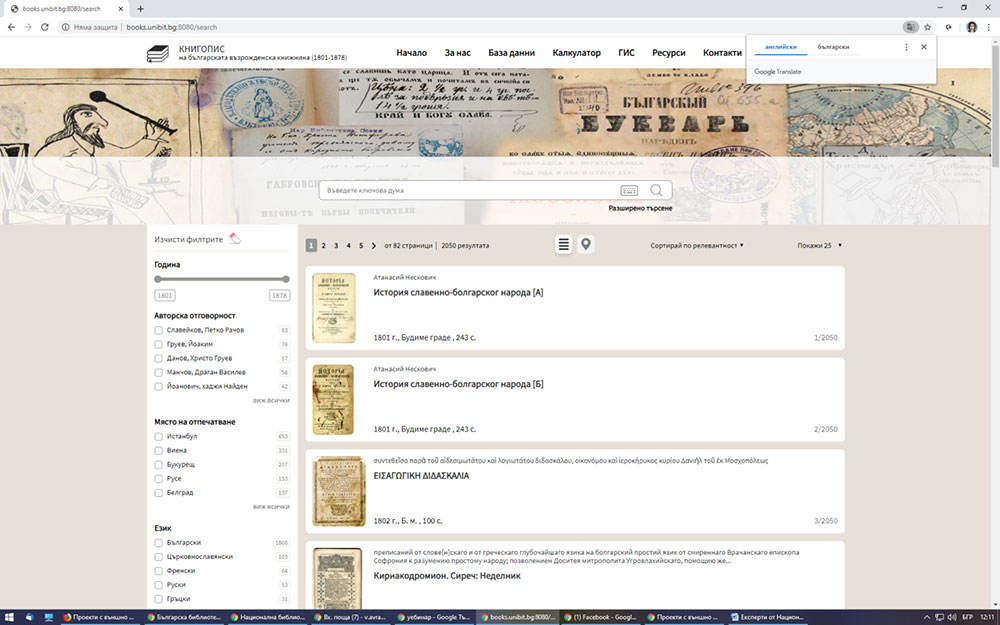Open the Контакти menu item
Viewport: 1000px width, 625px height.
tap(722, 53)
